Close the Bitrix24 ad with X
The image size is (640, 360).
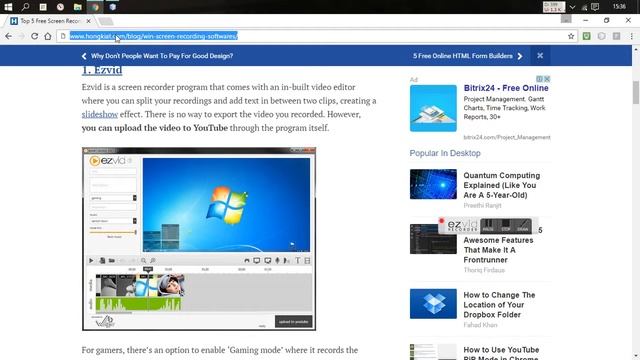pyautogui.click(x=547, y=79)
